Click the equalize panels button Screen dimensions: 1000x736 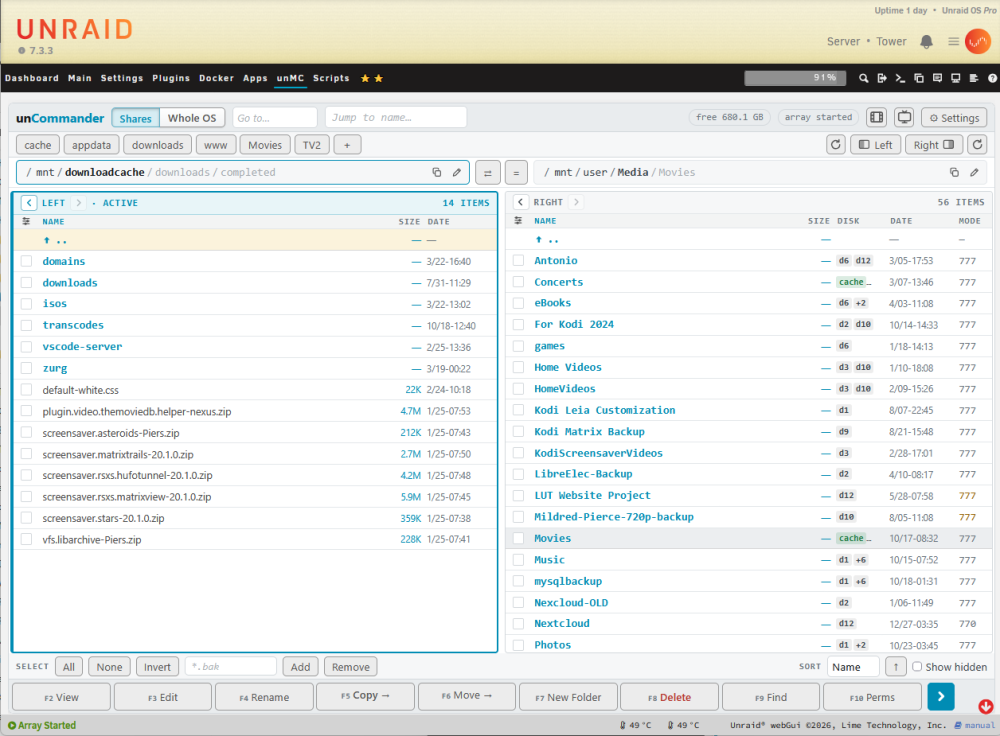tap(516, 173)
